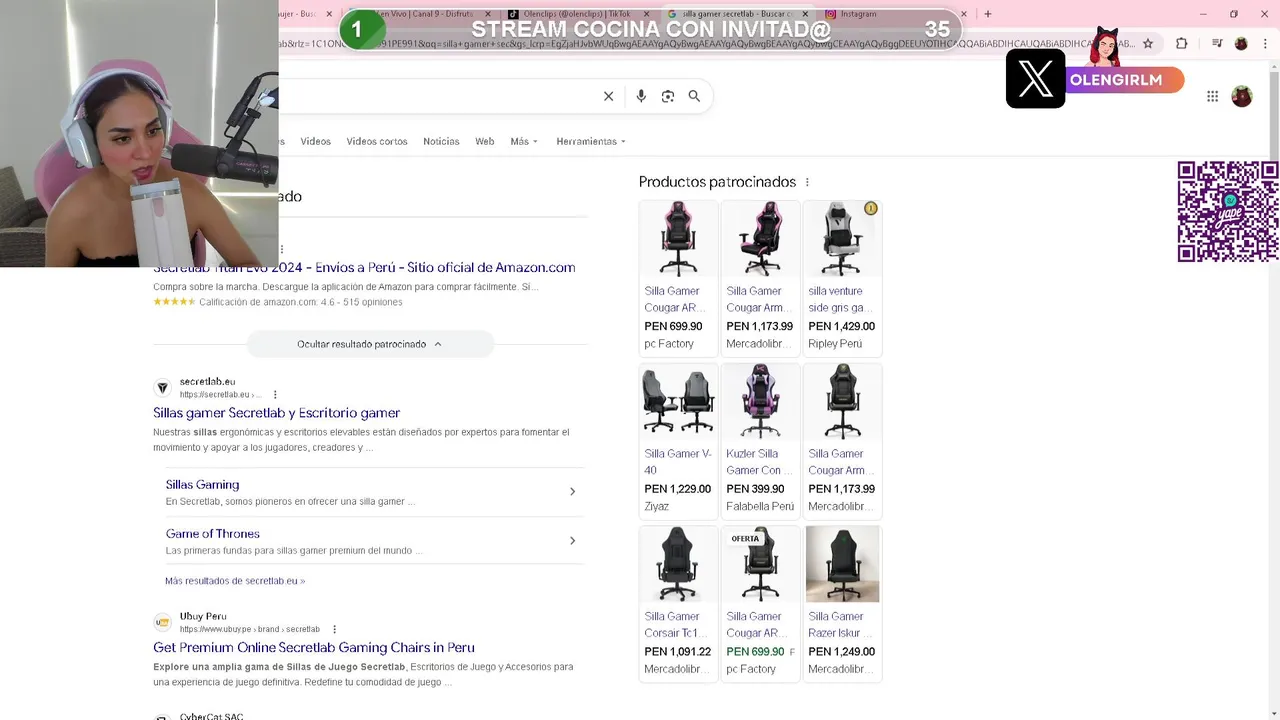The height and width of the screenshot is (720, 1280).
Task: Open the Silla Gamer V-40 product image
Action: coord(678,401)
